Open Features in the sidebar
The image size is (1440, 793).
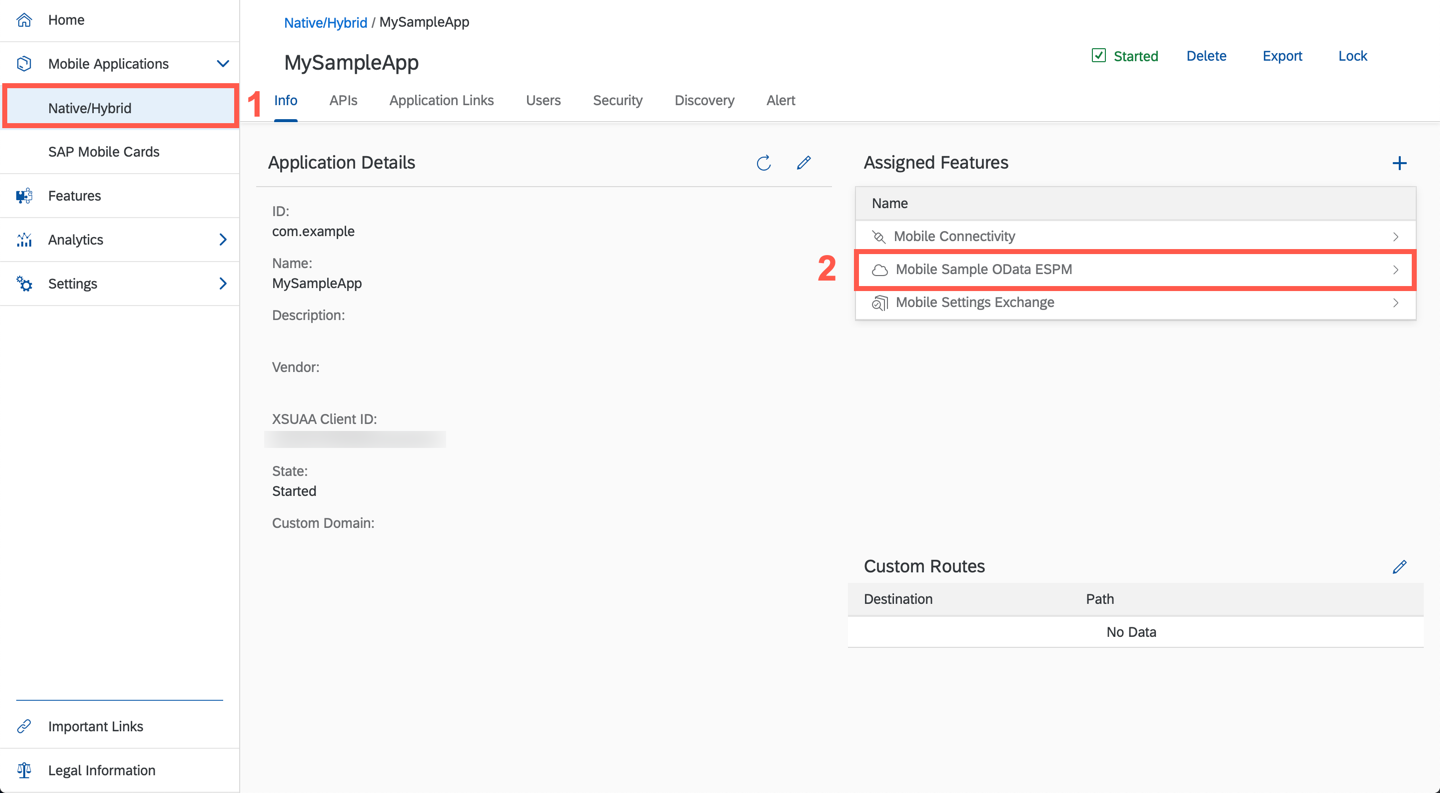pyautogui.click(x=120, y=196)
